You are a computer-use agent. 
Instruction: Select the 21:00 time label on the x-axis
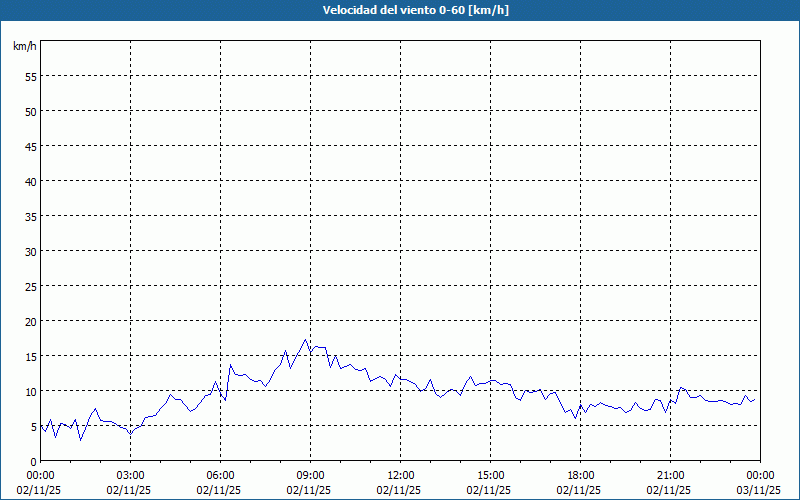(671, 475)
